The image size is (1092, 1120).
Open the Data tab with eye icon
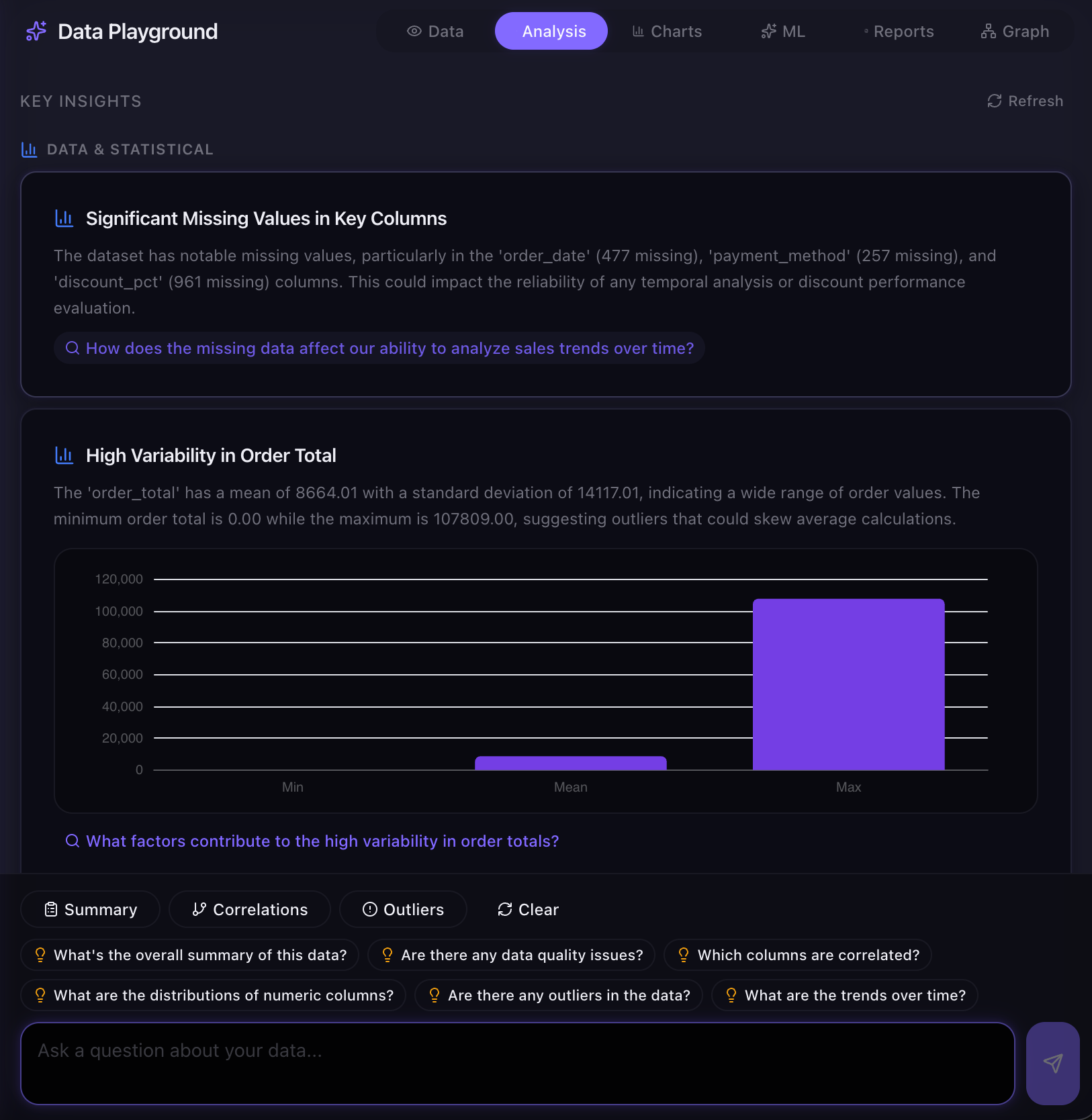click(x=435, y=32)
